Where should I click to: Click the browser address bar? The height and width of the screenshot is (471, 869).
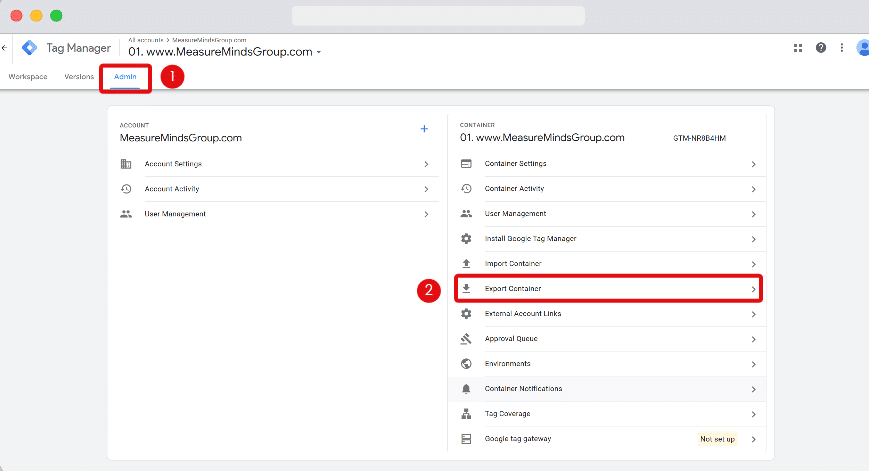[438, 16]
